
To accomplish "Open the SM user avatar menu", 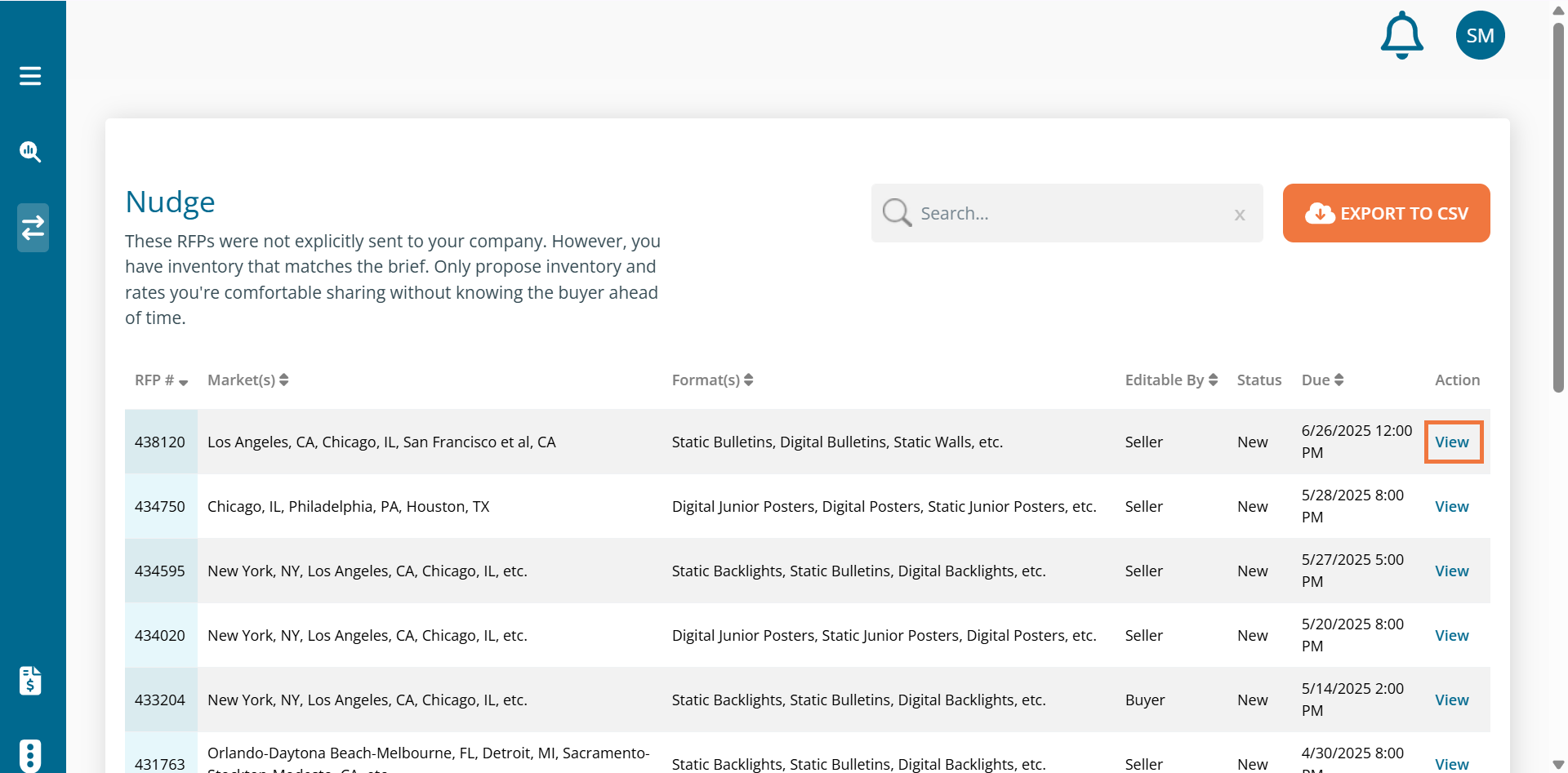I will point(1480,36).
